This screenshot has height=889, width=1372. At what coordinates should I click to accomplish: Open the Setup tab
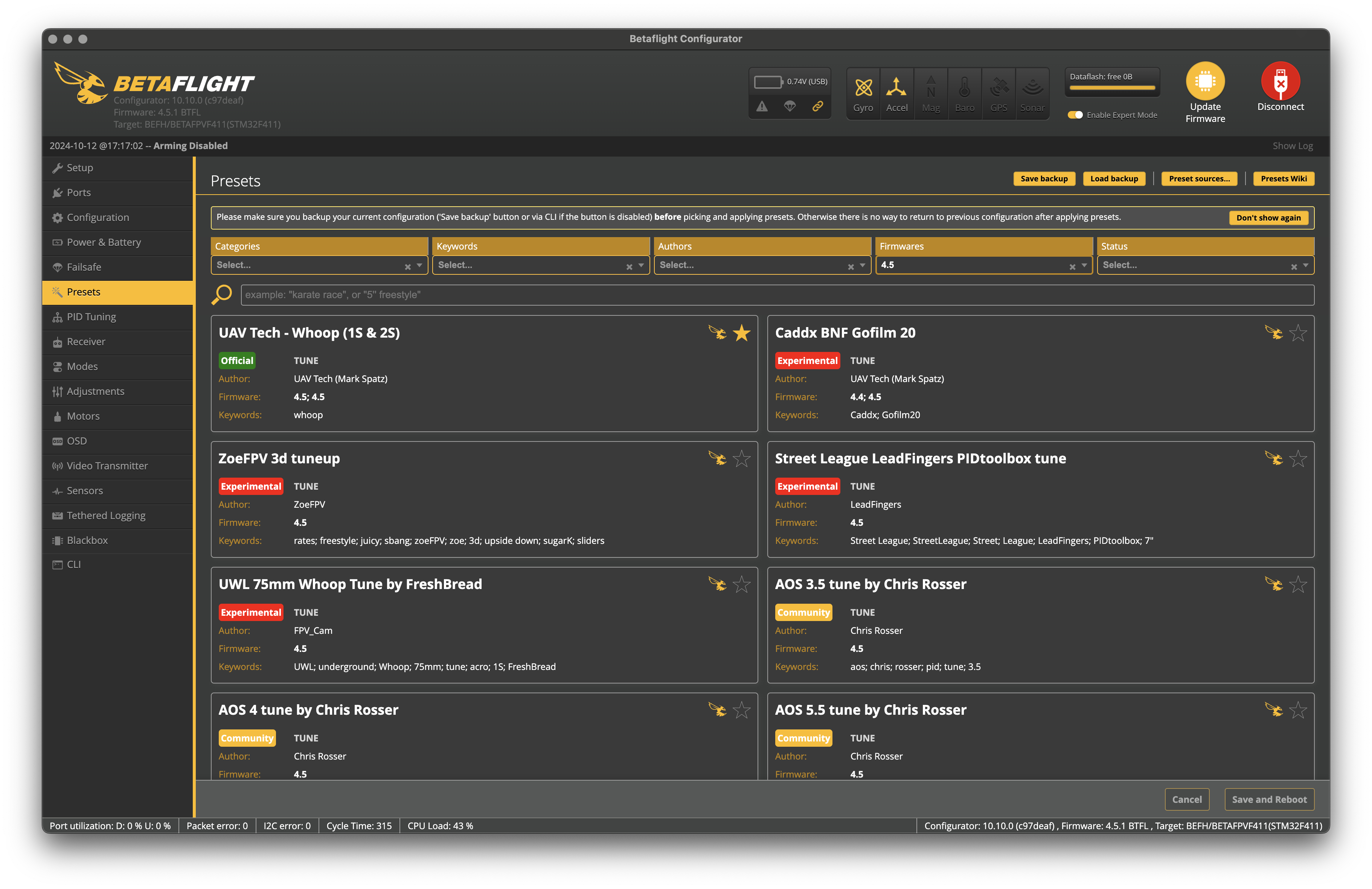click(x=117, y=167)
